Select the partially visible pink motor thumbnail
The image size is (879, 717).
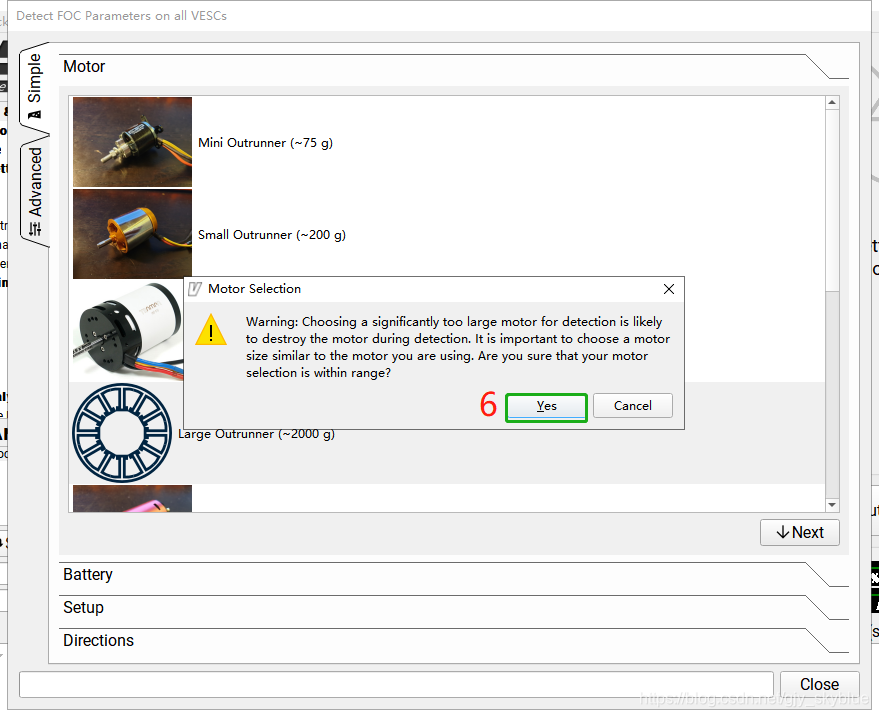click(132, 498)
